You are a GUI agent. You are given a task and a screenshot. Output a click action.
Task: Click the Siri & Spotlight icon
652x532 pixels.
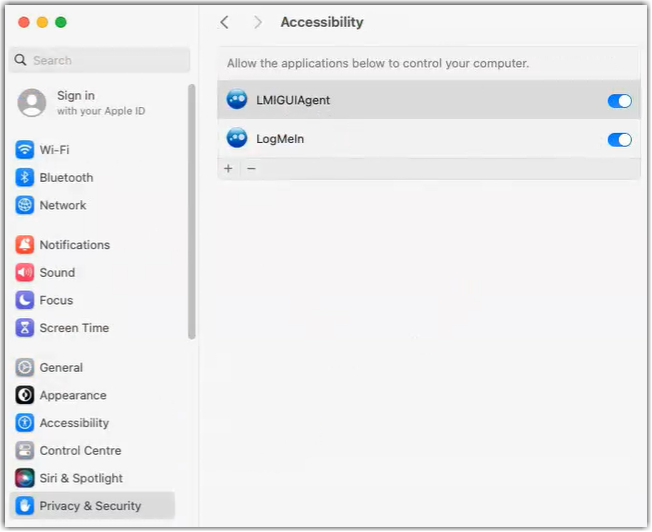(x=25, y=478)
